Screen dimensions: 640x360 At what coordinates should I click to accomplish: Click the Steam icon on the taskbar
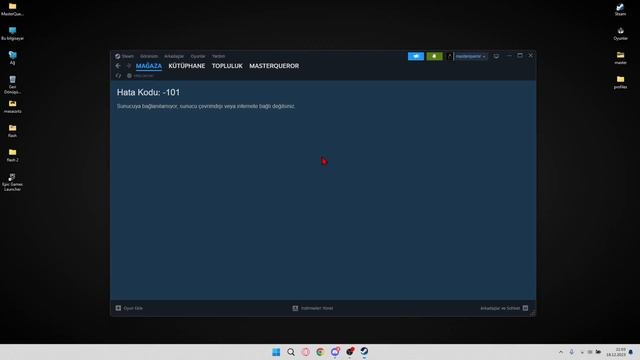[364, 351]
